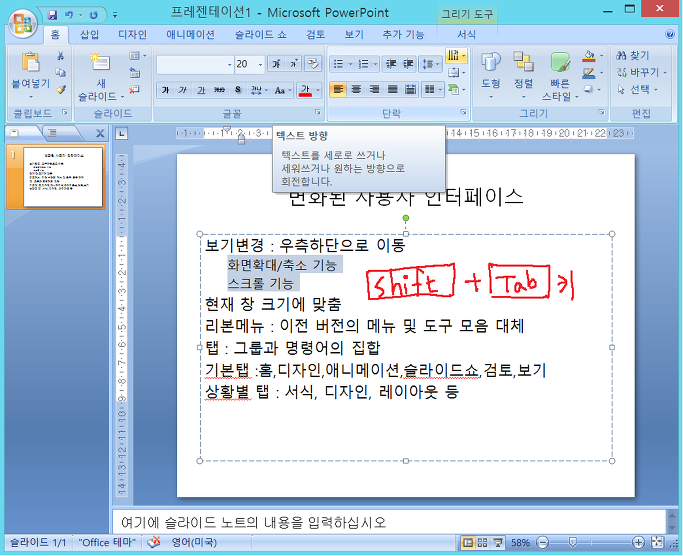Toggle text shadow S button

coord(237,90)
